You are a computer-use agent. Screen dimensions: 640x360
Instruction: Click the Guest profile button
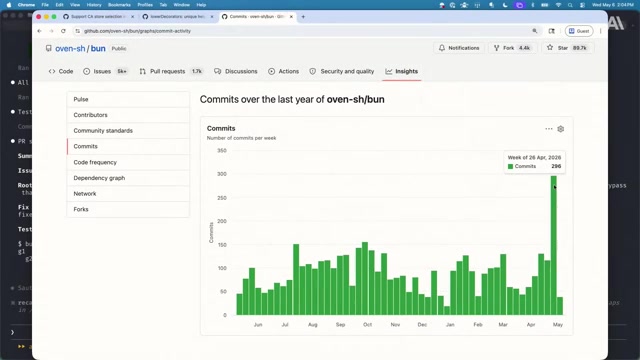579,31
